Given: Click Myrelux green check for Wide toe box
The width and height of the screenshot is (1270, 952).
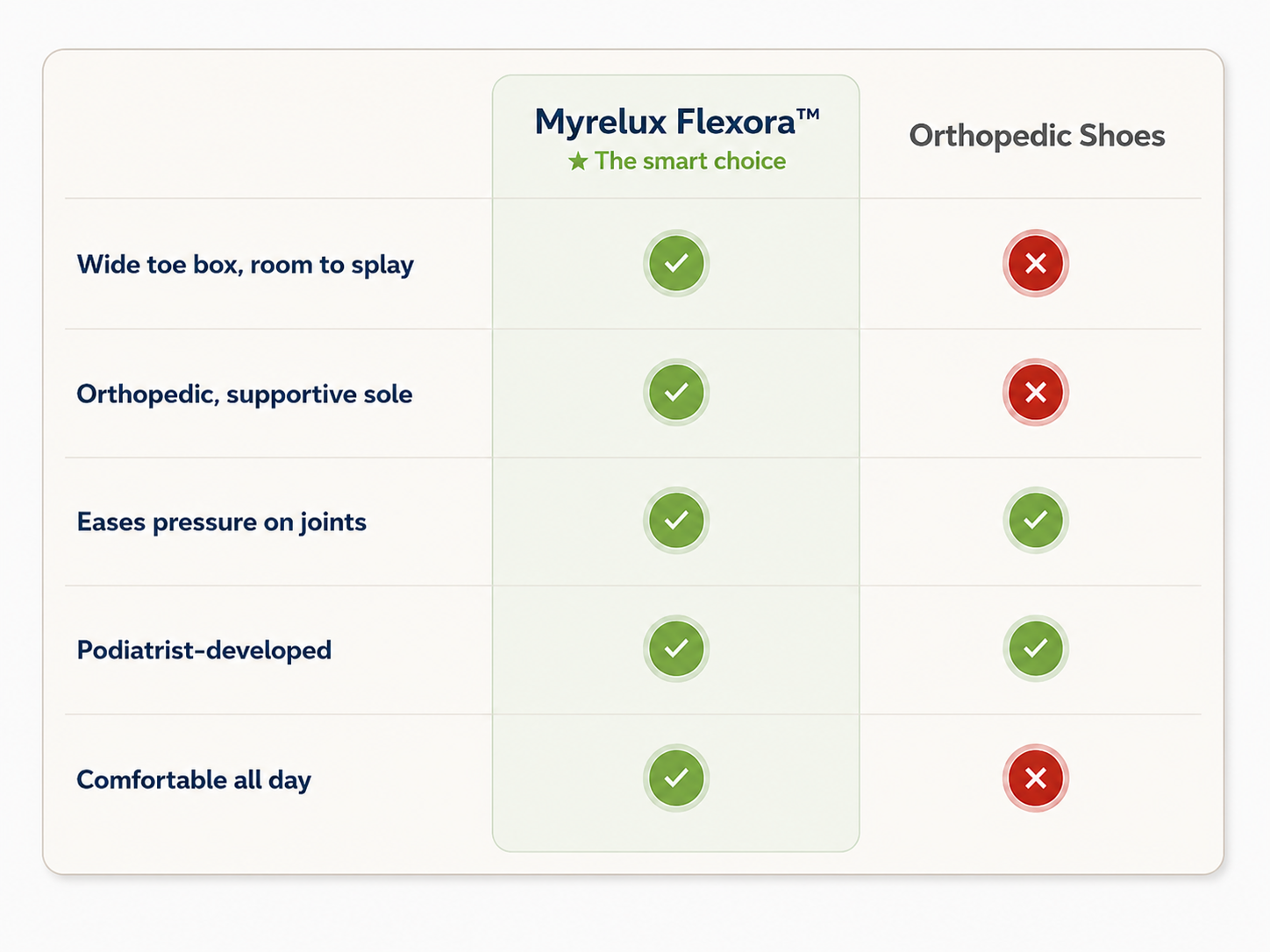Looking at the screenshot, I should tap(676, 263).
